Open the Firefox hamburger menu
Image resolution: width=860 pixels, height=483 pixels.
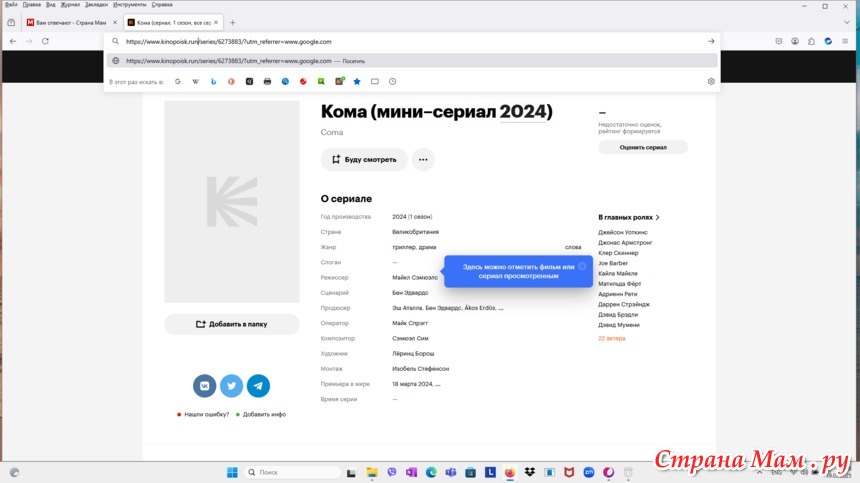click(845, 41)
